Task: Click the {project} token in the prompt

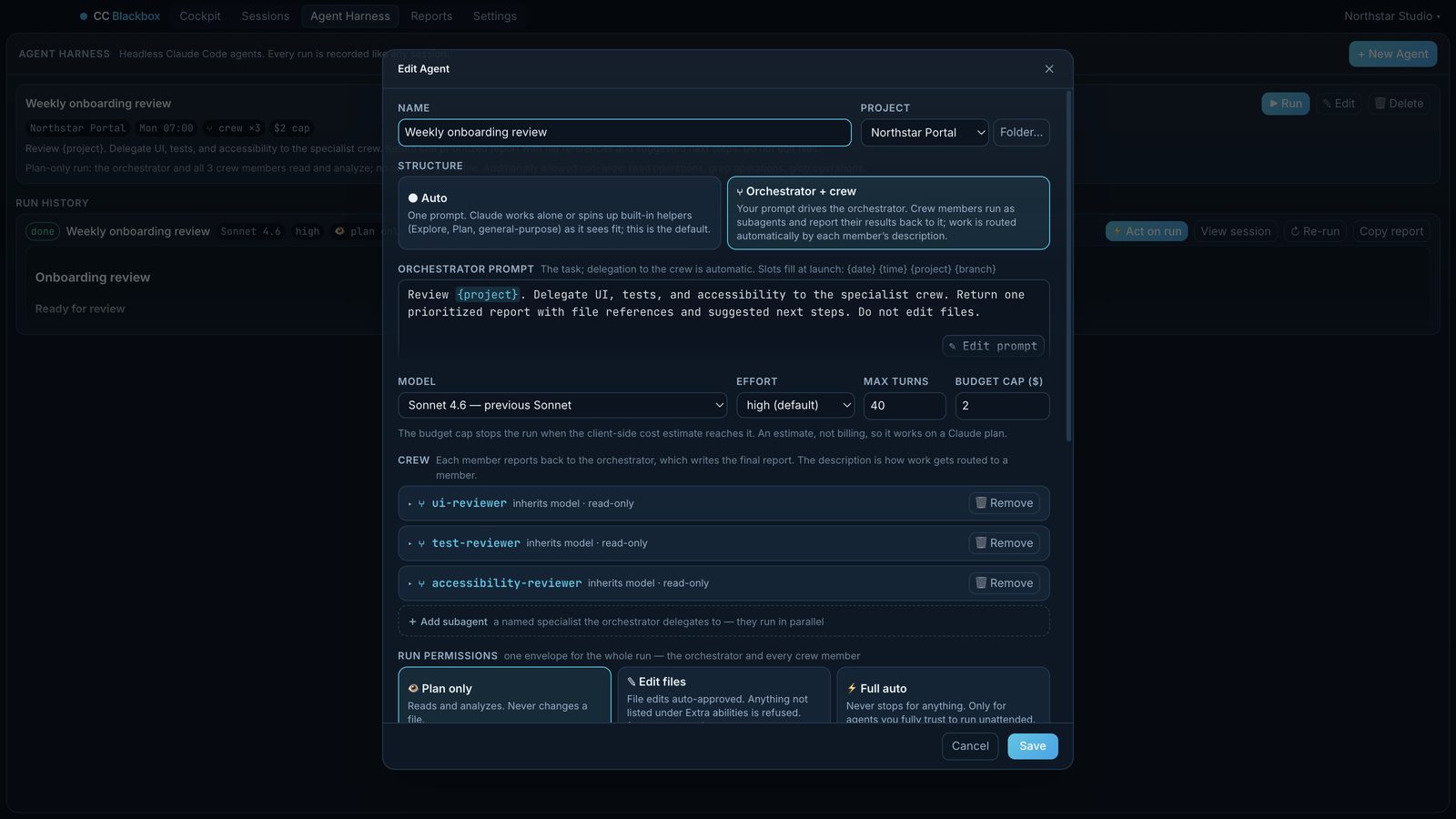Action: [x=488, y=295]
